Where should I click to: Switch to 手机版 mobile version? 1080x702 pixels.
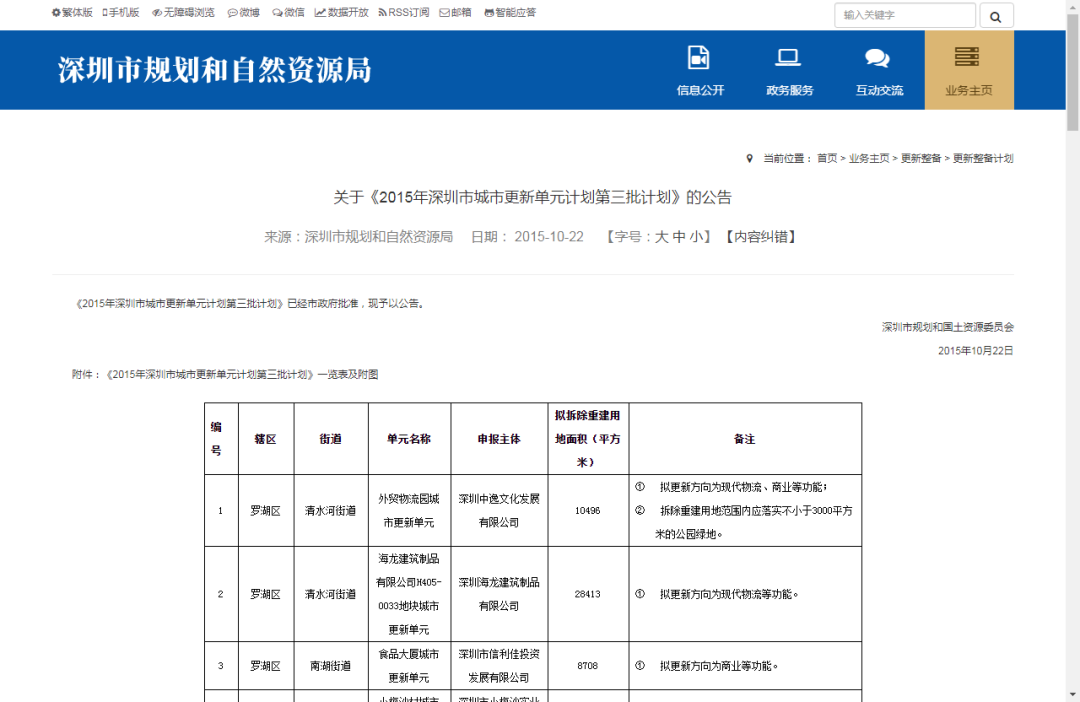click(121, 13)
